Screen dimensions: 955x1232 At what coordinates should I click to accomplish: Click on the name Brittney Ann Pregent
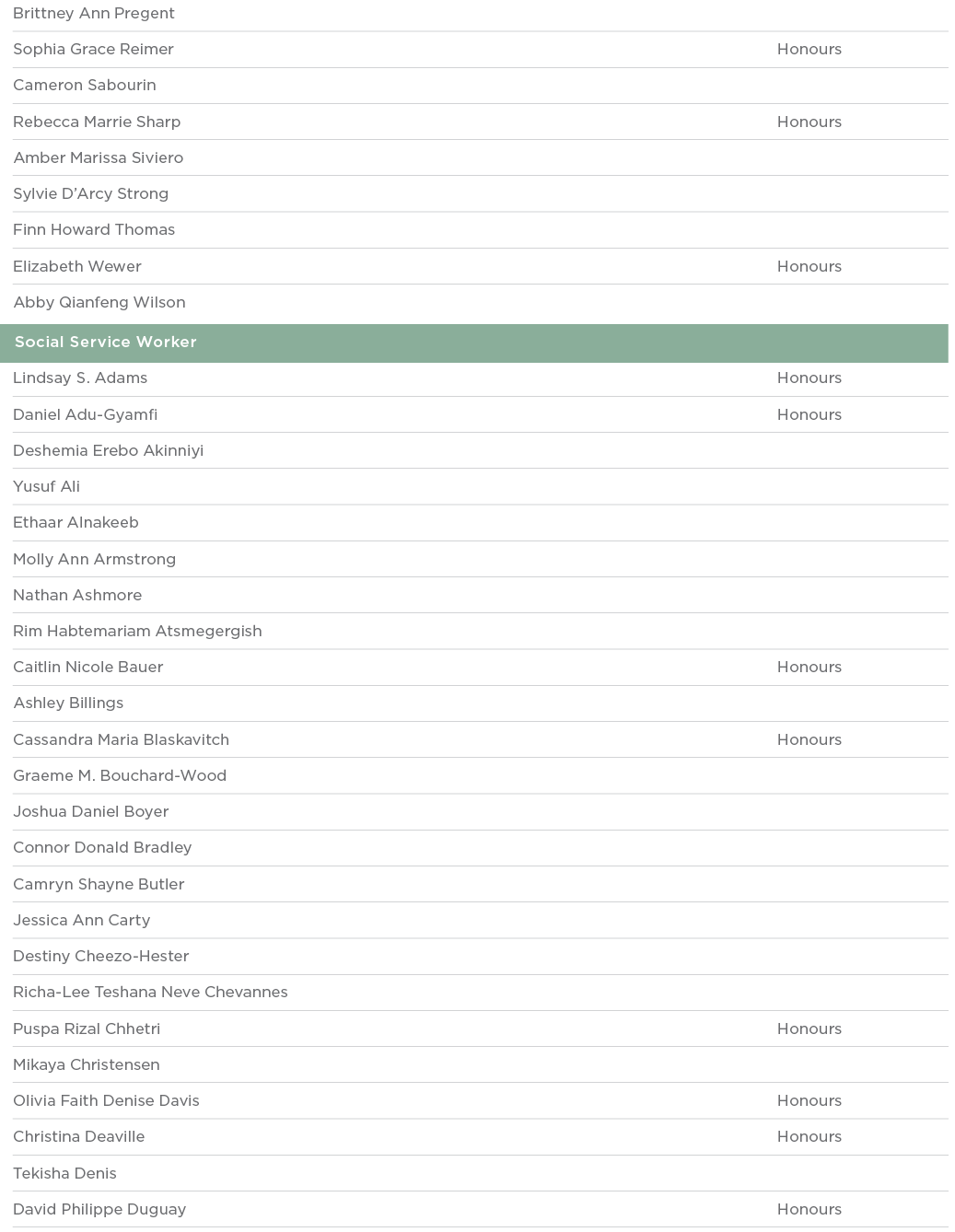(94, 14)
